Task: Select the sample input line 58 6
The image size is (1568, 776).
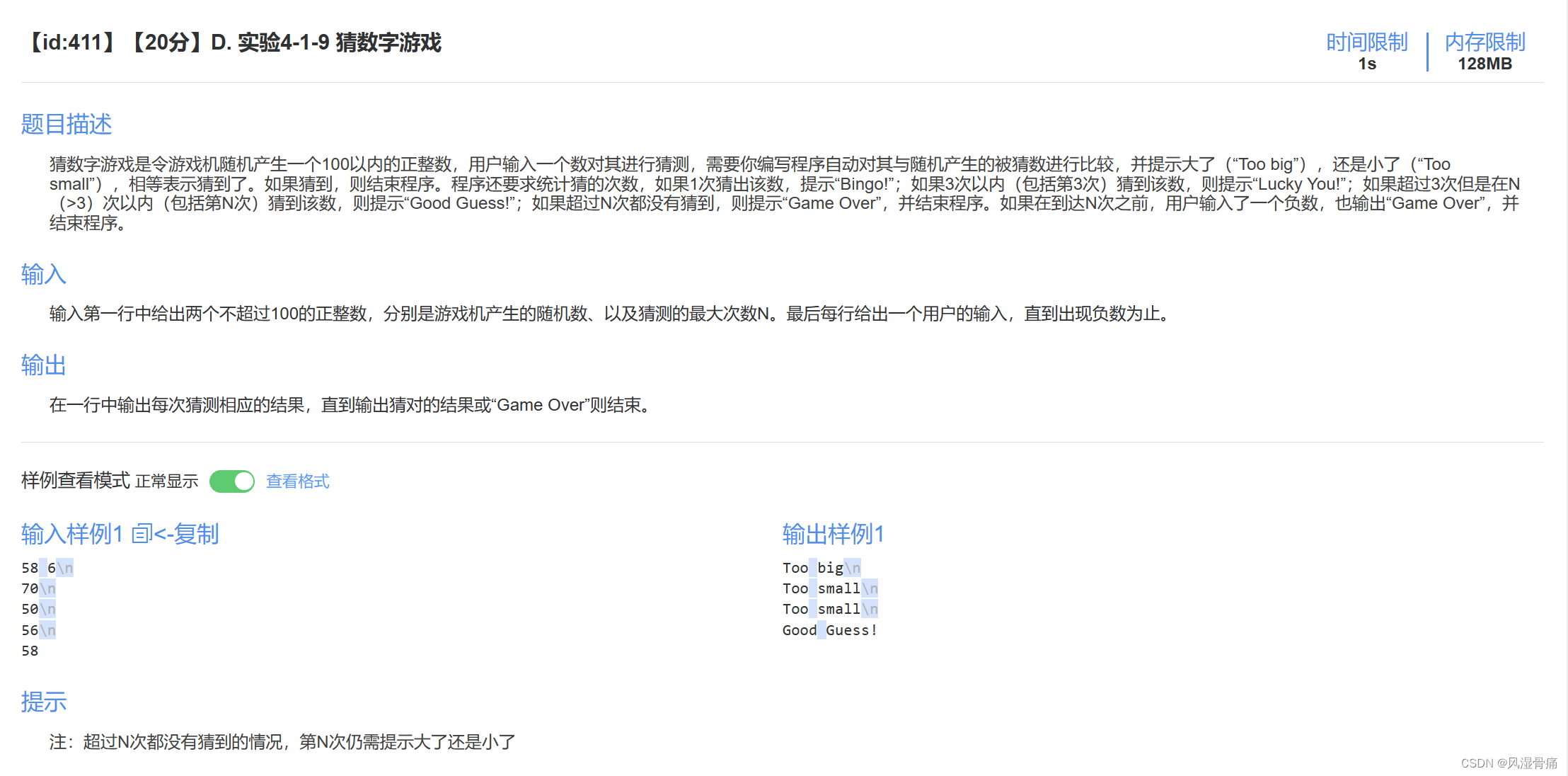Action: coord(39,567)
